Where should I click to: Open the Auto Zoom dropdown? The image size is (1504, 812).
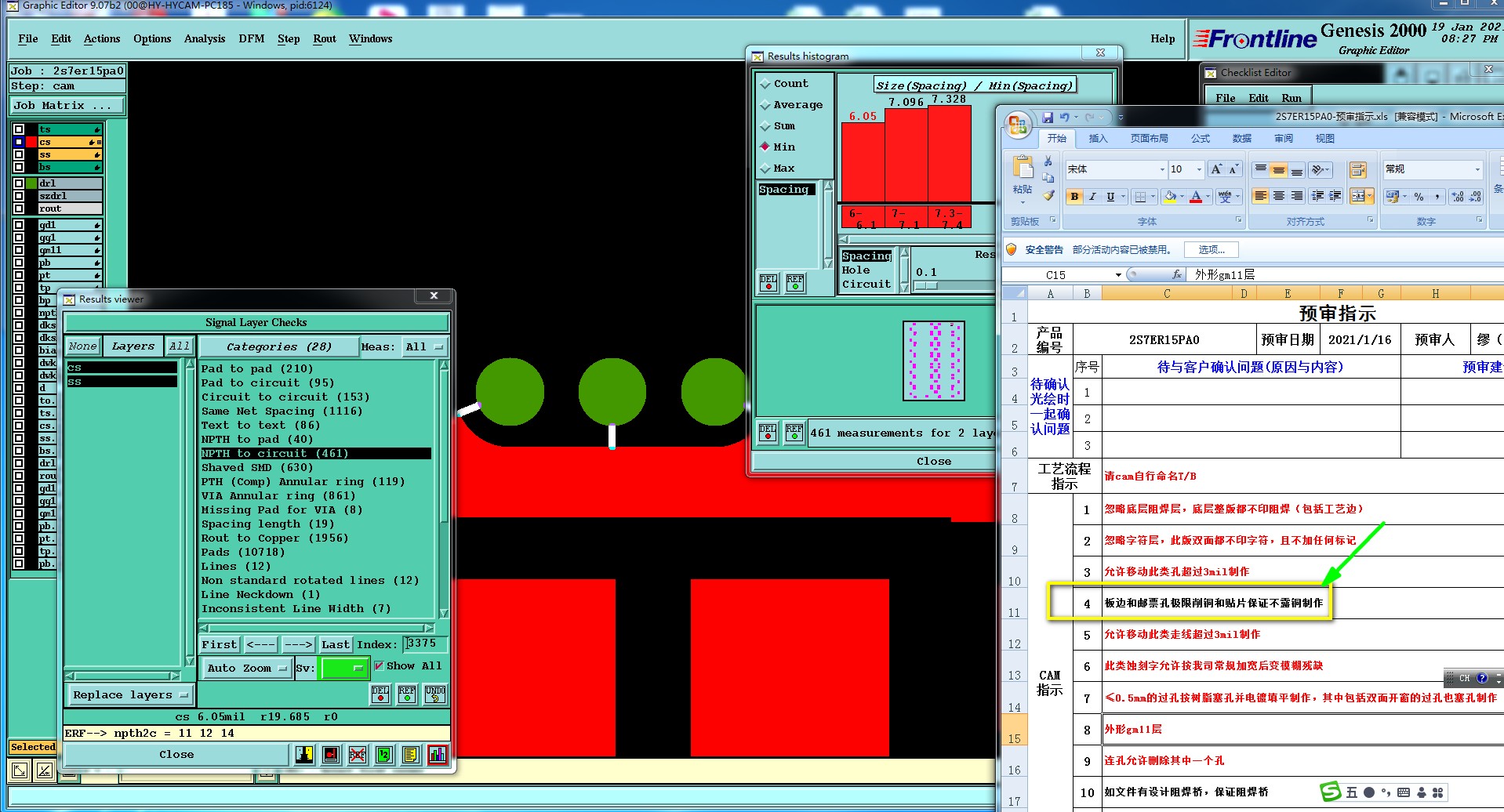(x=246, y=668)
